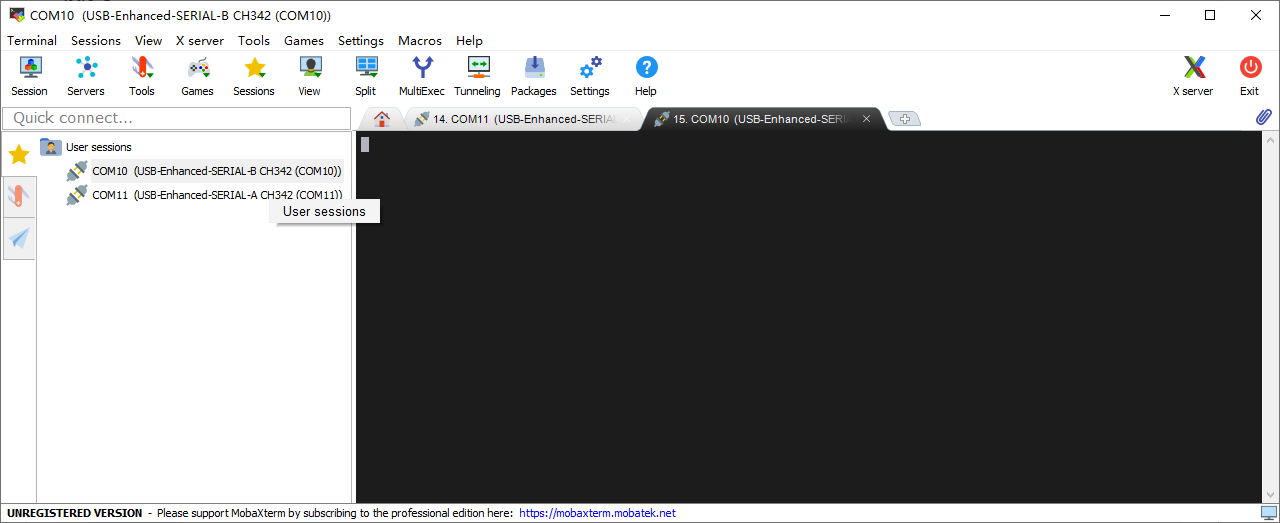Go to the Home tab
This screenshot has height=523, width=1280.
381,119
